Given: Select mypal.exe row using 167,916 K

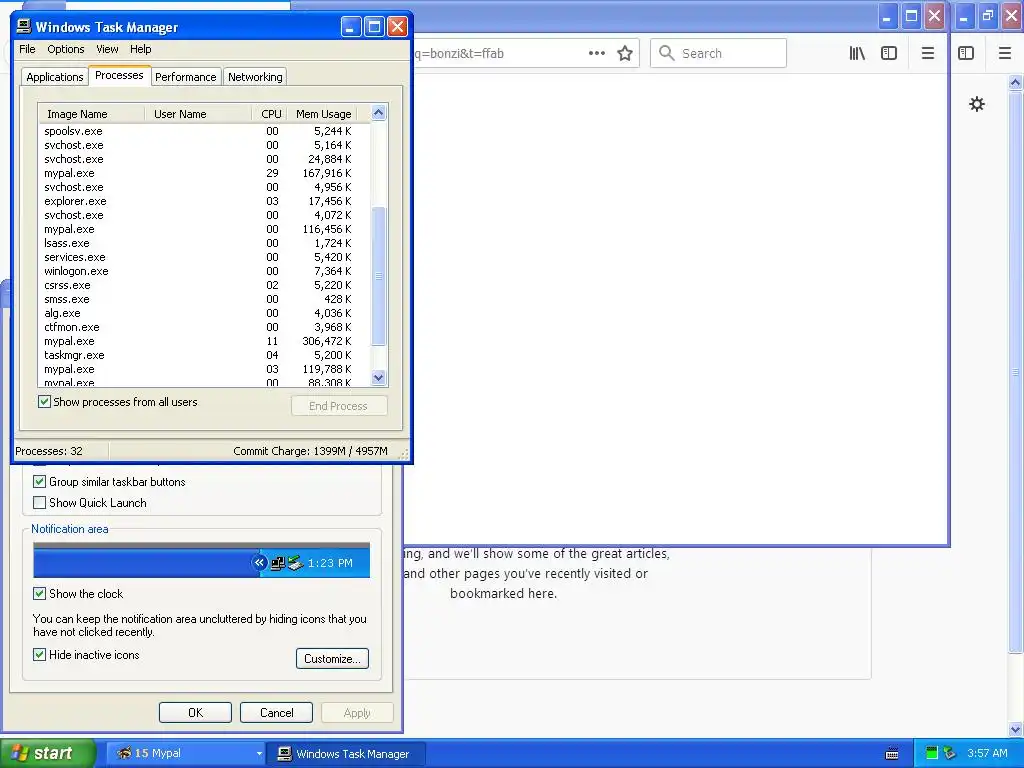Looking at the screenshot, I should point(204,173).
